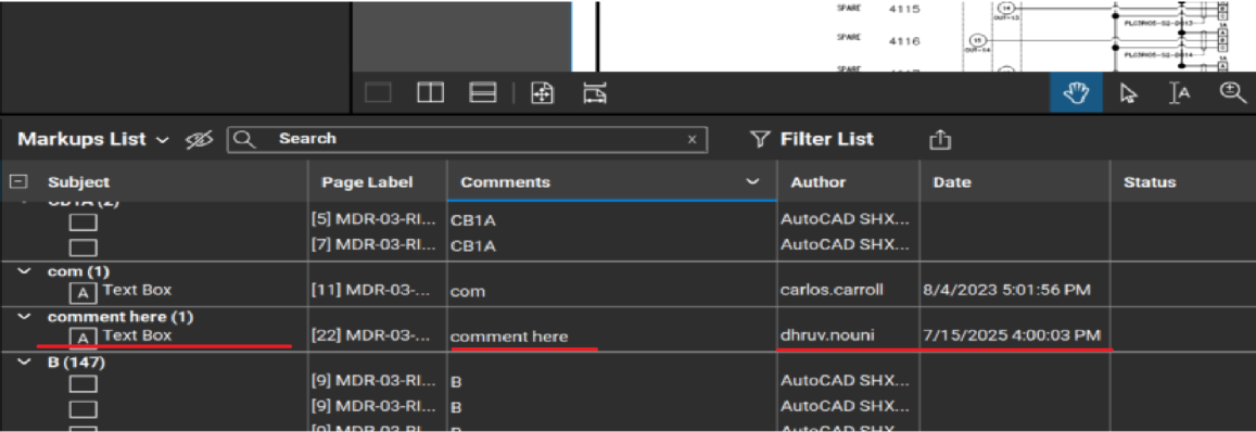
Task: Select the rectangle markup on page [7] MDR-03-RI
Action: pos(83,247)
